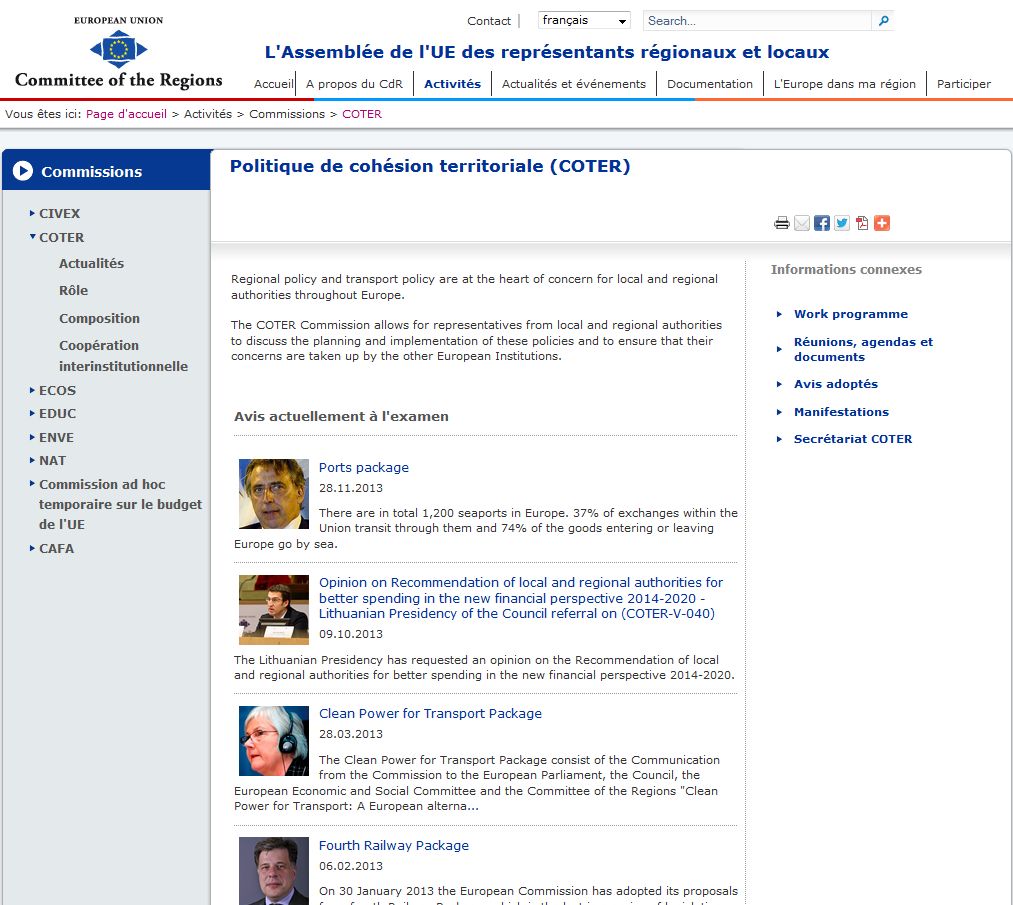Open the A propos du CdR menu

(354, 84)
